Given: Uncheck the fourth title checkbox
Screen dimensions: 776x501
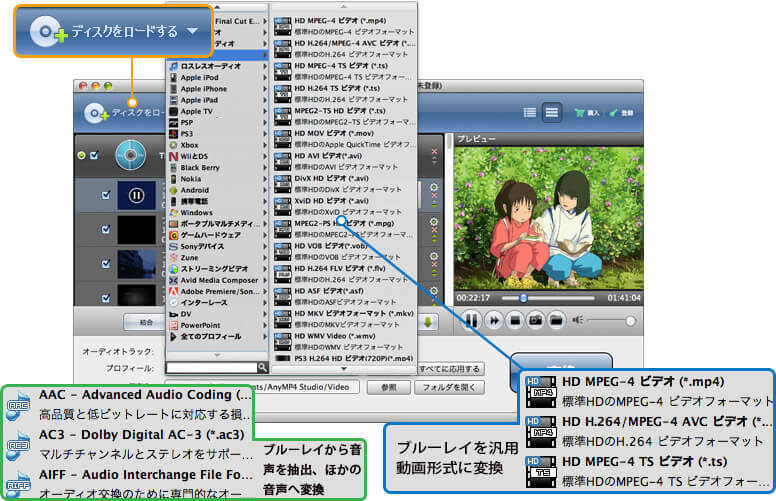Looking at the screenshot, I should (x=106, y=298).
